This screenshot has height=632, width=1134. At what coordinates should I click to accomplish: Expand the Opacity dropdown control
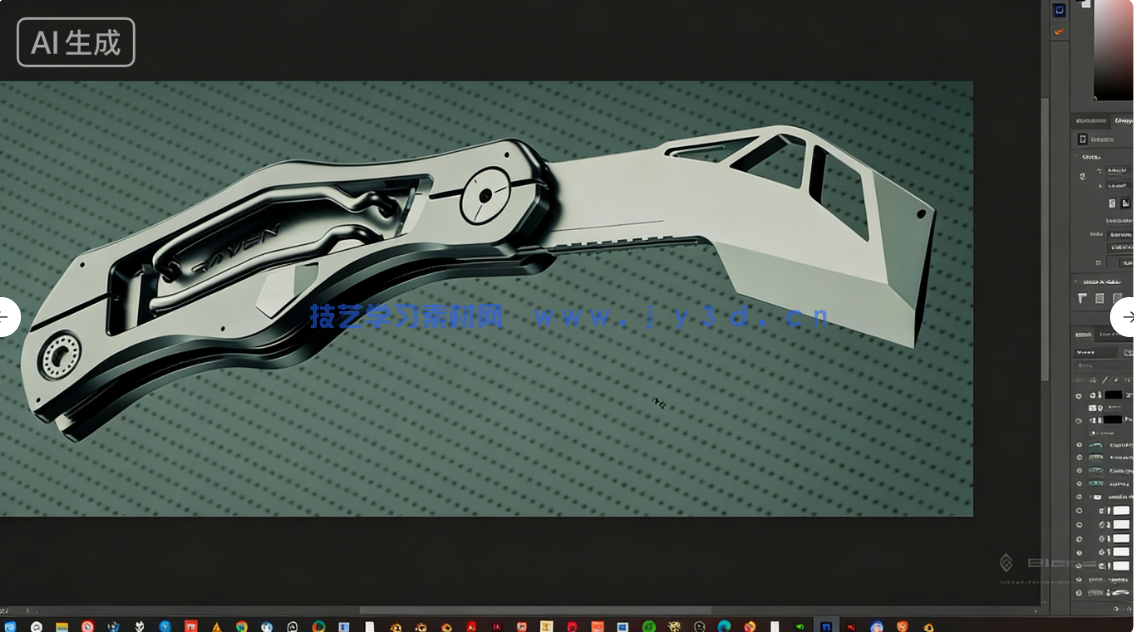click(x=1126, y=355)
